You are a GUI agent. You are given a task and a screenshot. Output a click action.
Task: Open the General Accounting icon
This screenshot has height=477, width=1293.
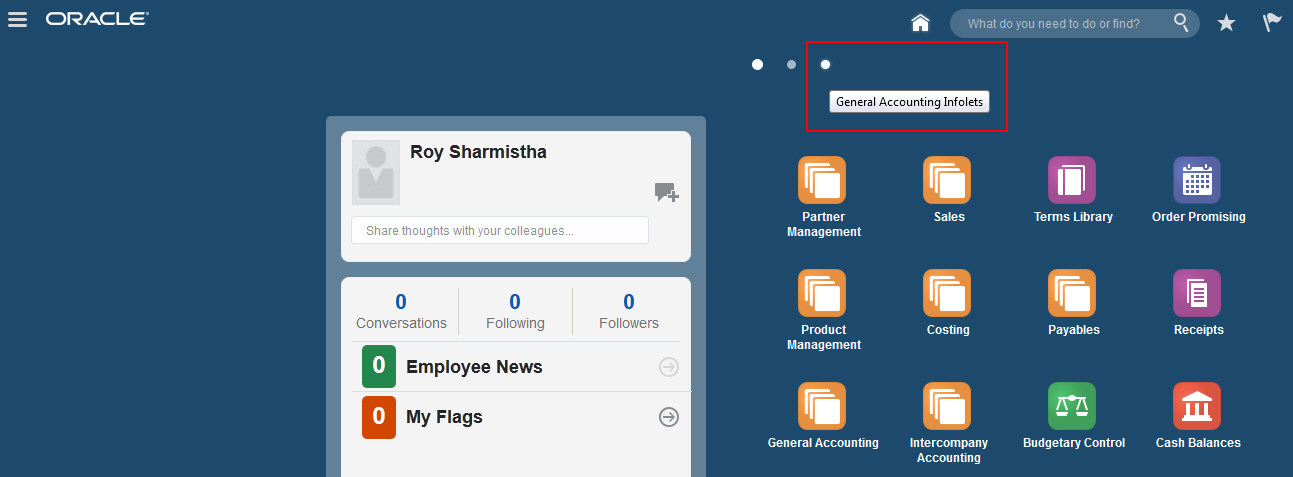pos(821,407)
